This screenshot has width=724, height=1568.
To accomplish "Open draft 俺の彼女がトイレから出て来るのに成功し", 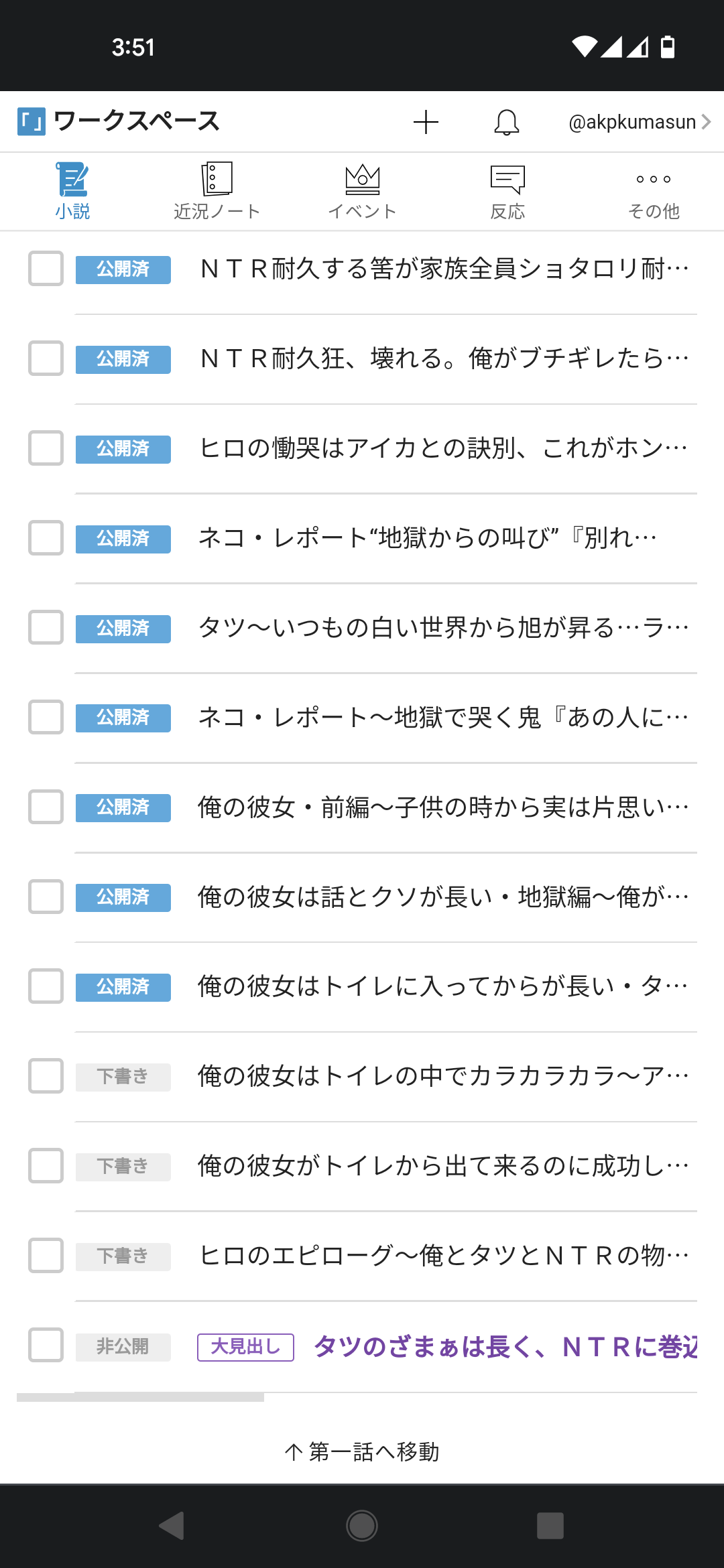I will 444,1166.
